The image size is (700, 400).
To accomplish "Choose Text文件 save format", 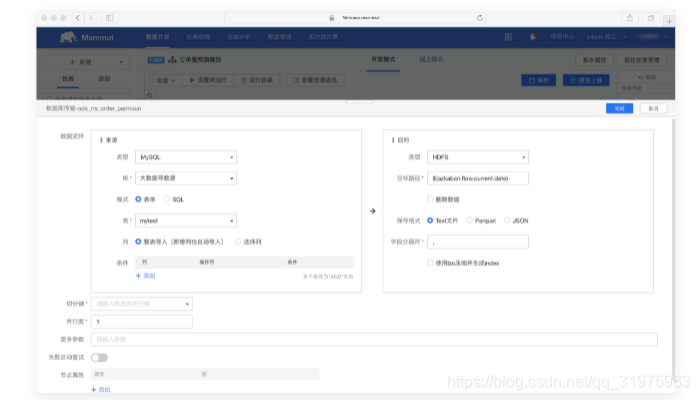I will tap(430, 221).
